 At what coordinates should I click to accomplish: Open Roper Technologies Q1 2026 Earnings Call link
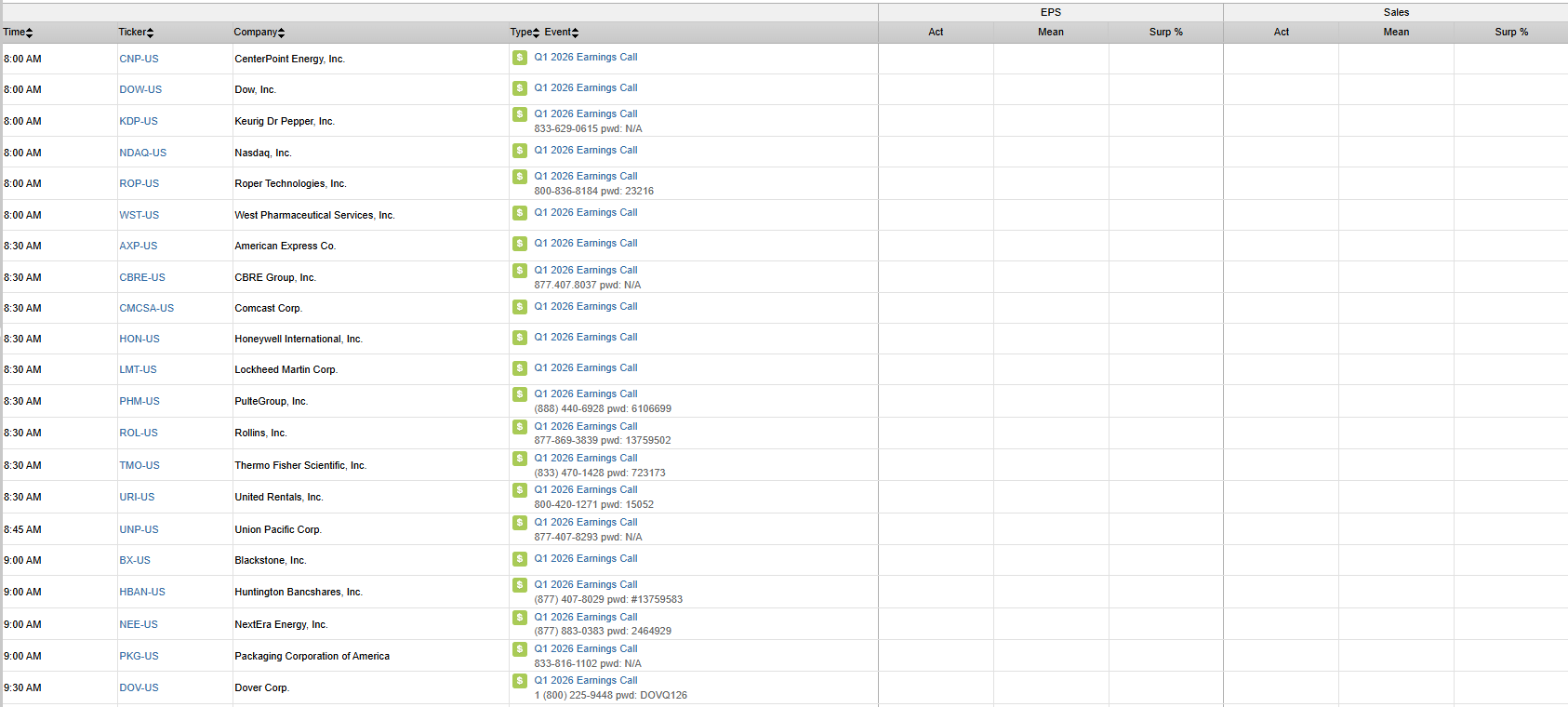click(x=585, y=177)
